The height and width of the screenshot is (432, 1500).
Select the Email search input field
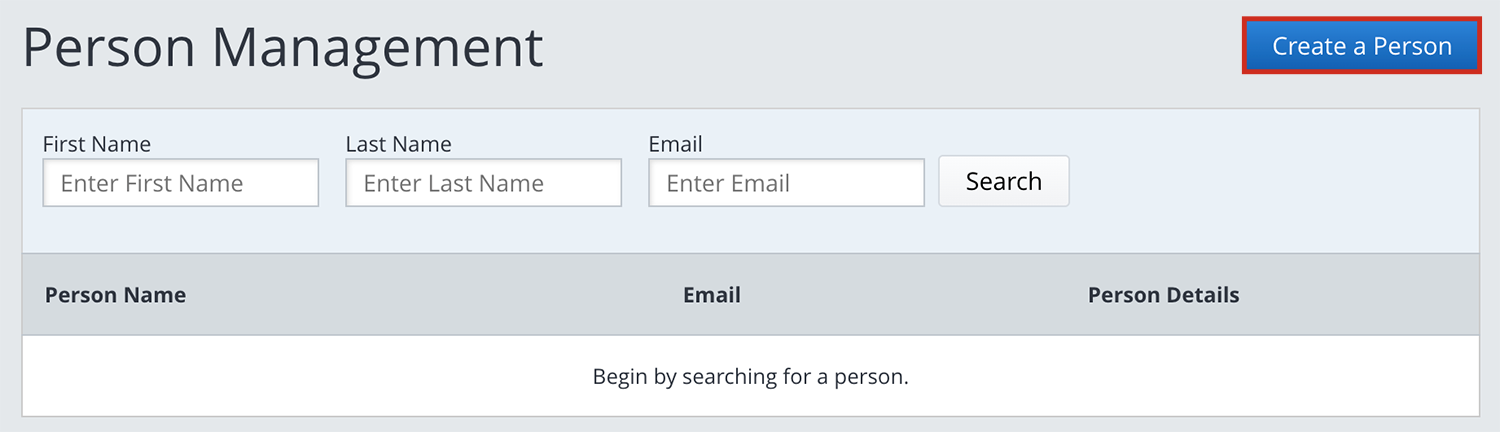pyautogui.click(x=786, y=183)
